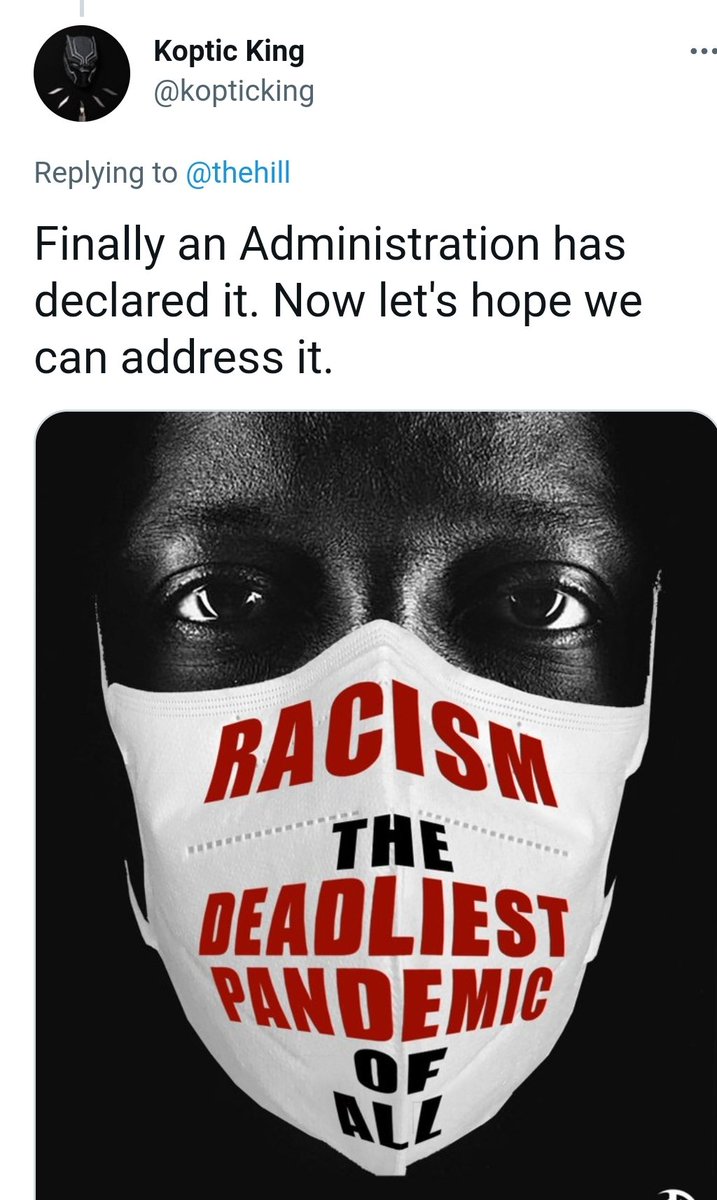Viewport: 717px width, 1200px height.
Task: Tap the 'Finally an Administration has' tweet line
Action: click(x=330, y=245)
